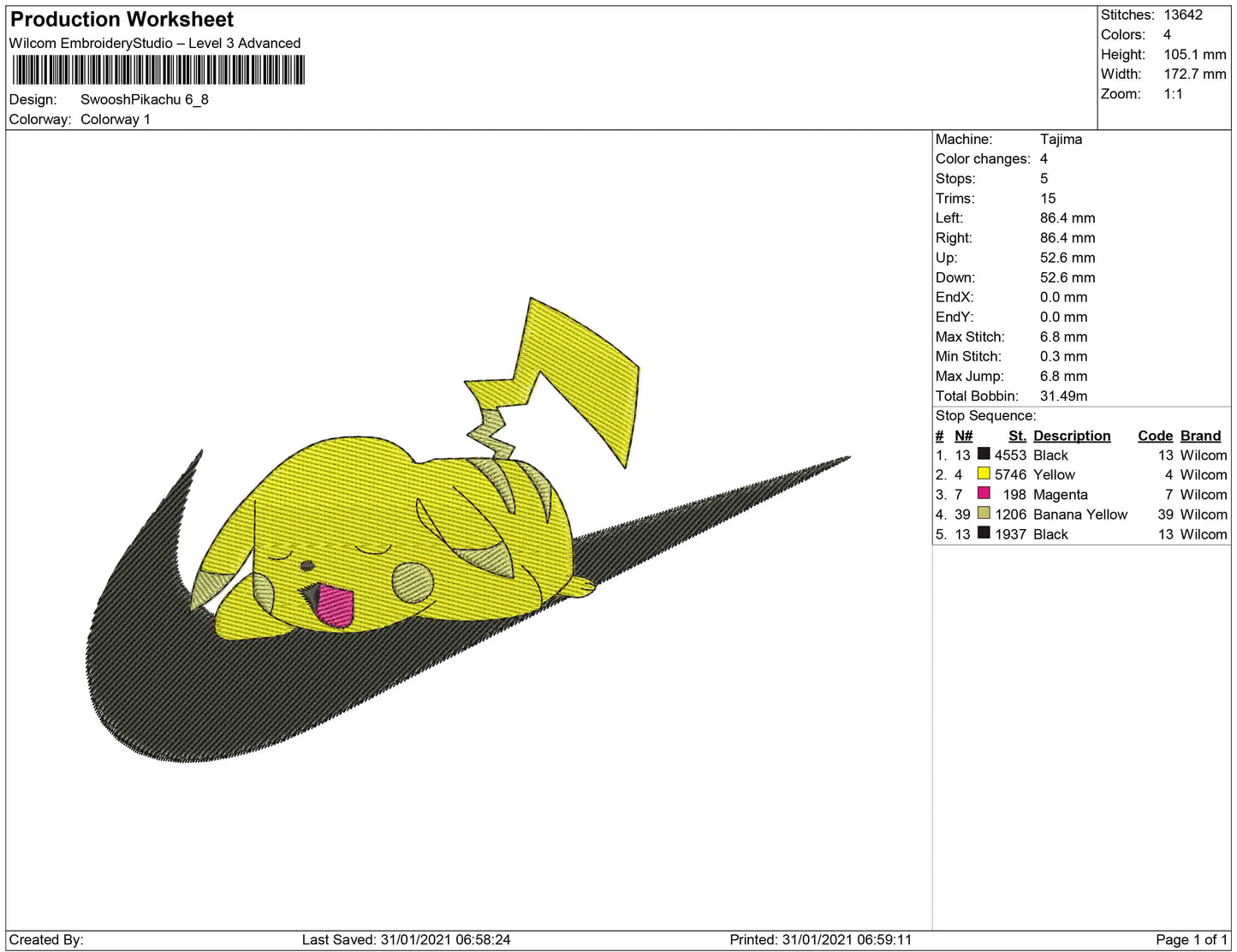Click the 'Stitches:' label
Screen dimensions: 1237x952
[1127, 15]
